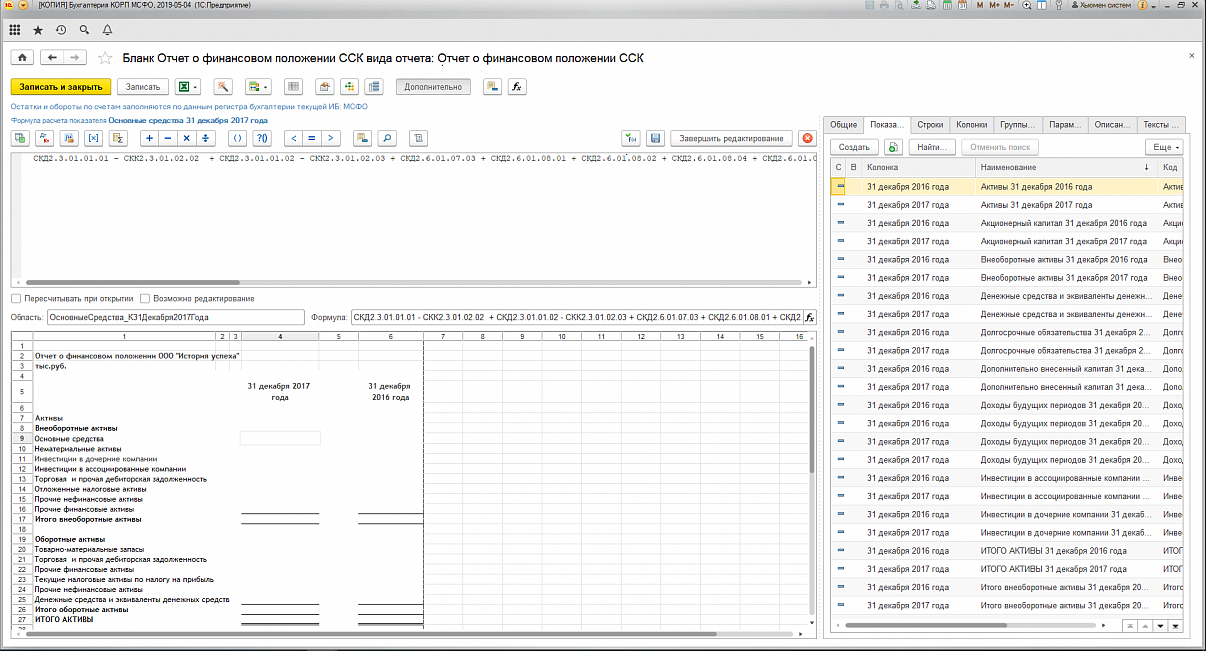
Task: Click Завершить редактирование button
Action: 731,138
